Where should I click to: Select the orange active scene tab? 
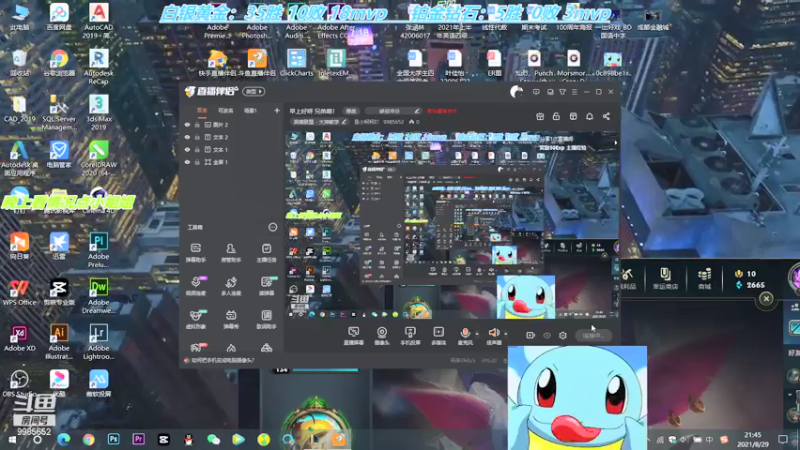202,111
